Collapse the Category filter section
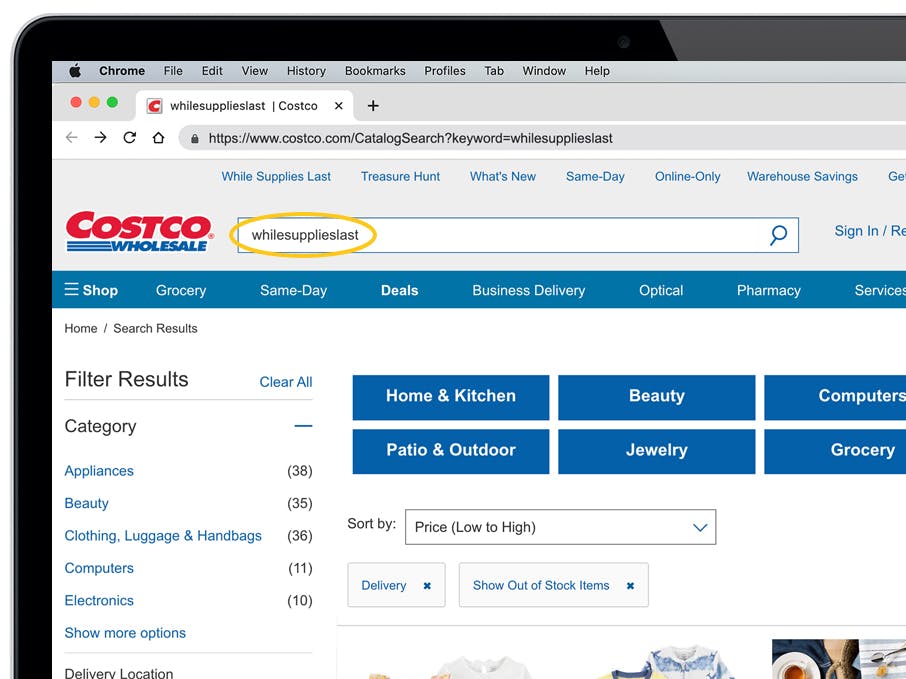 pos(303,426)
